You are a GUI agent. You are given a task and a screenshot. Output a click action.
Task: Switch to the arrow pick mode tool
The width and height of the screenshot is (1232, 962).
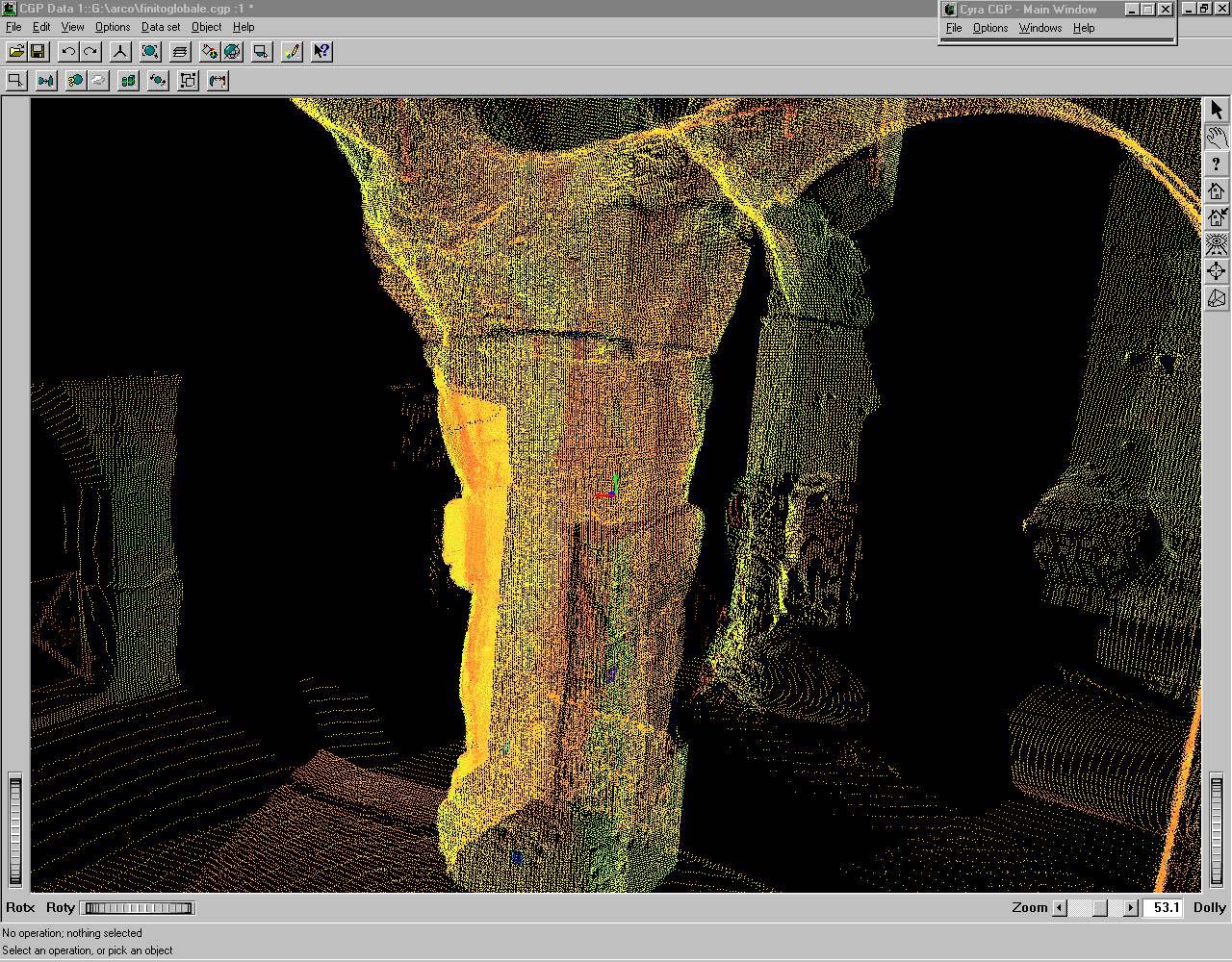pyautogui.click(x=1217, y=111)
